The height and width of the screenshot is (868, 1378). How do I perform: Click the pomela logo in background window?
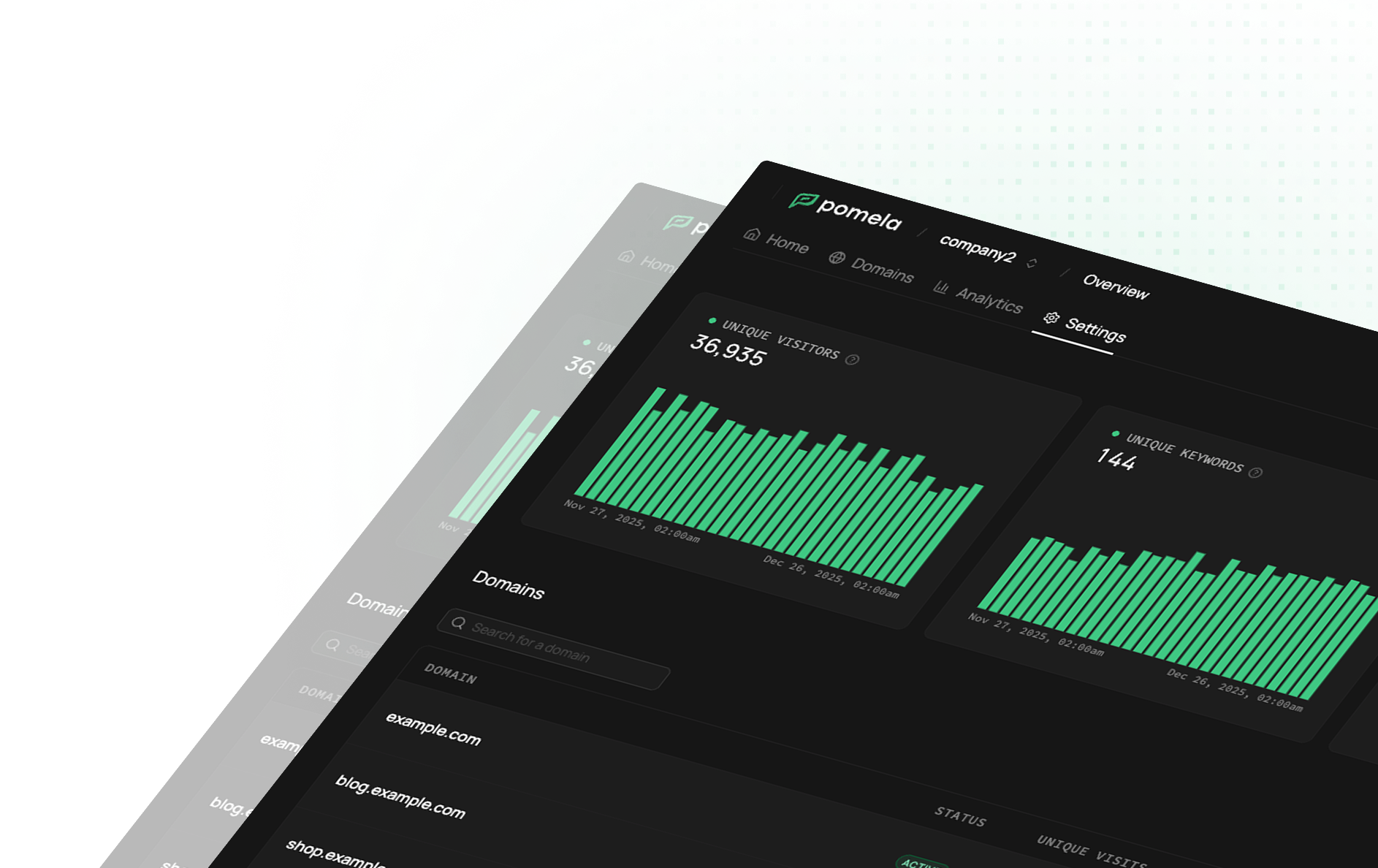click(687, 224)
